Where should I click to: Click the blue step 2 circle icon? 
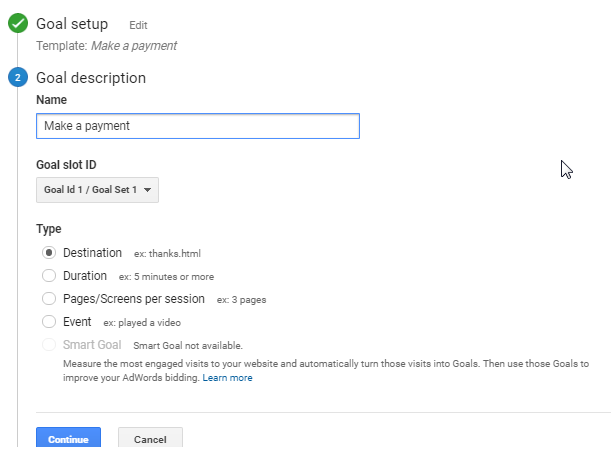click(x=18, y=78)
